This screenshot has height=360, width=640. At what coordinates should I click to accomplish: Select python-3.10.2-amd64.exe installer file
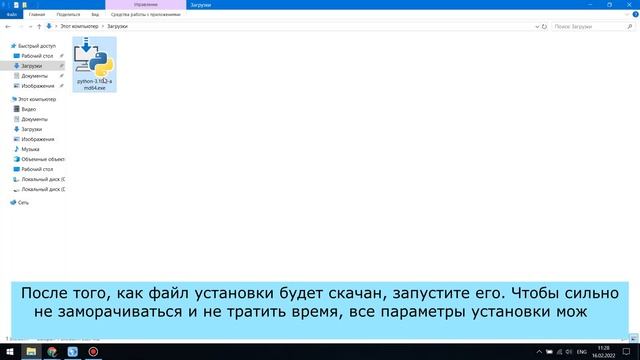[95, 64]
